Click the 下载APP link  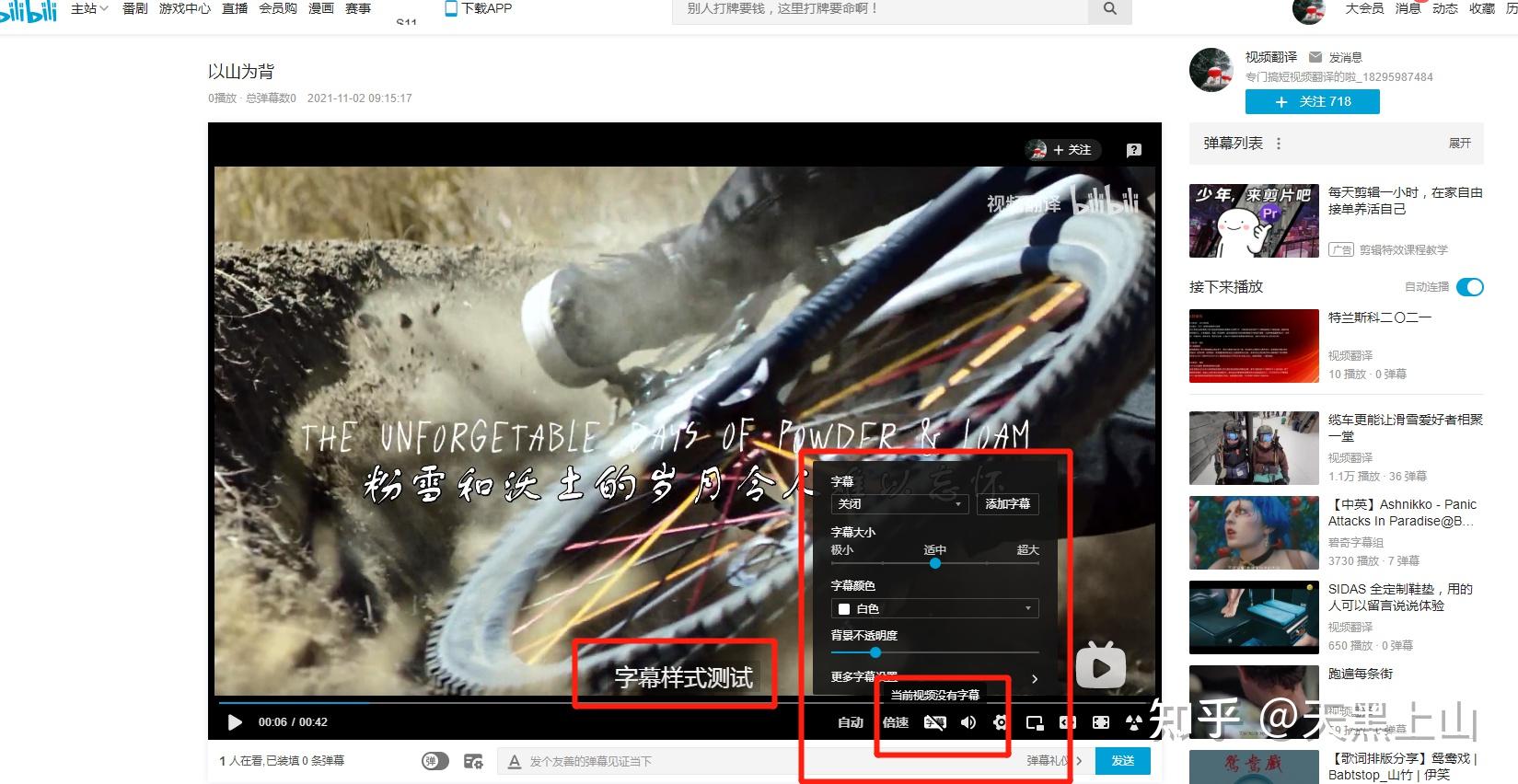coord(487,8)
